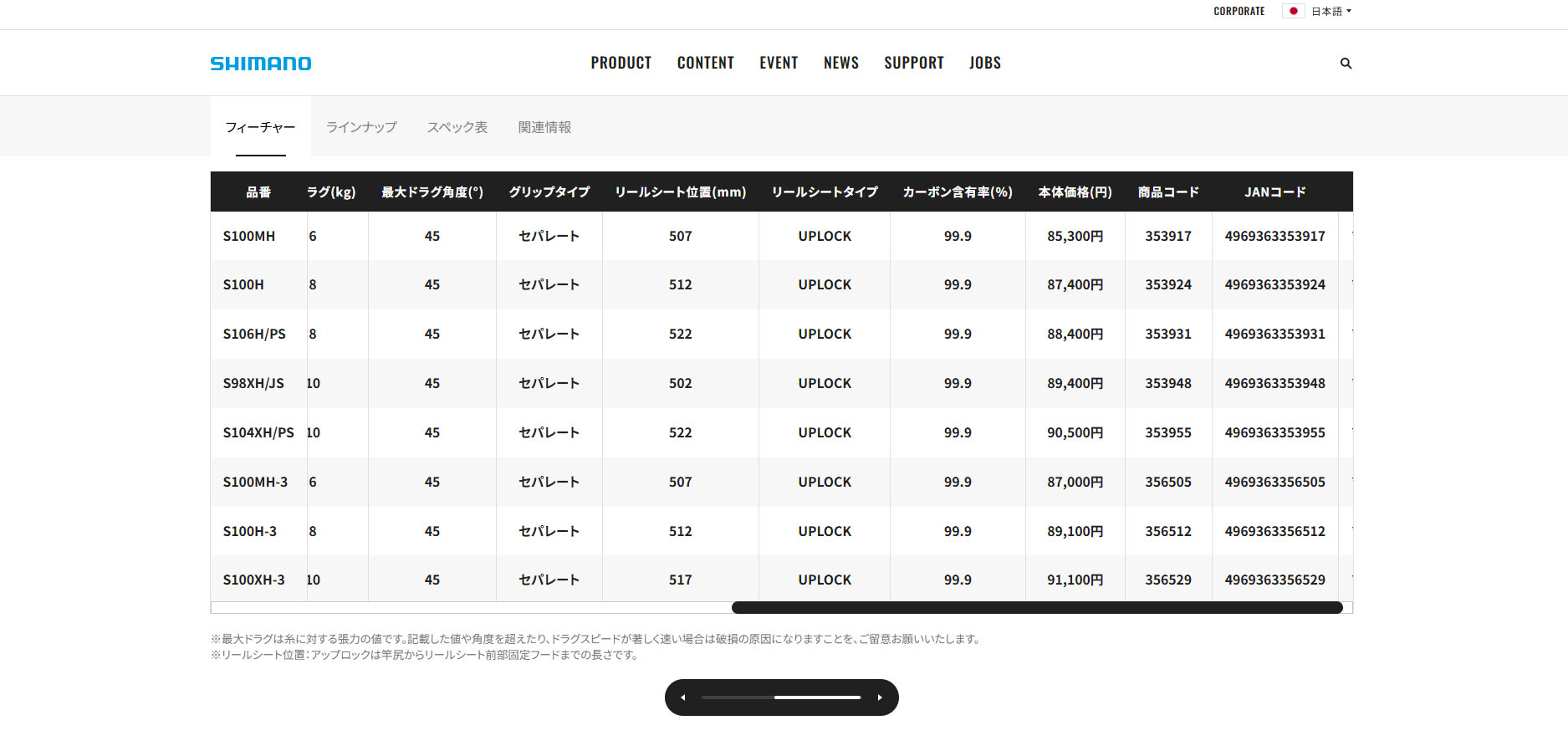Click the price 85,300円
1568x751 pixels.
pos(1075,237)
